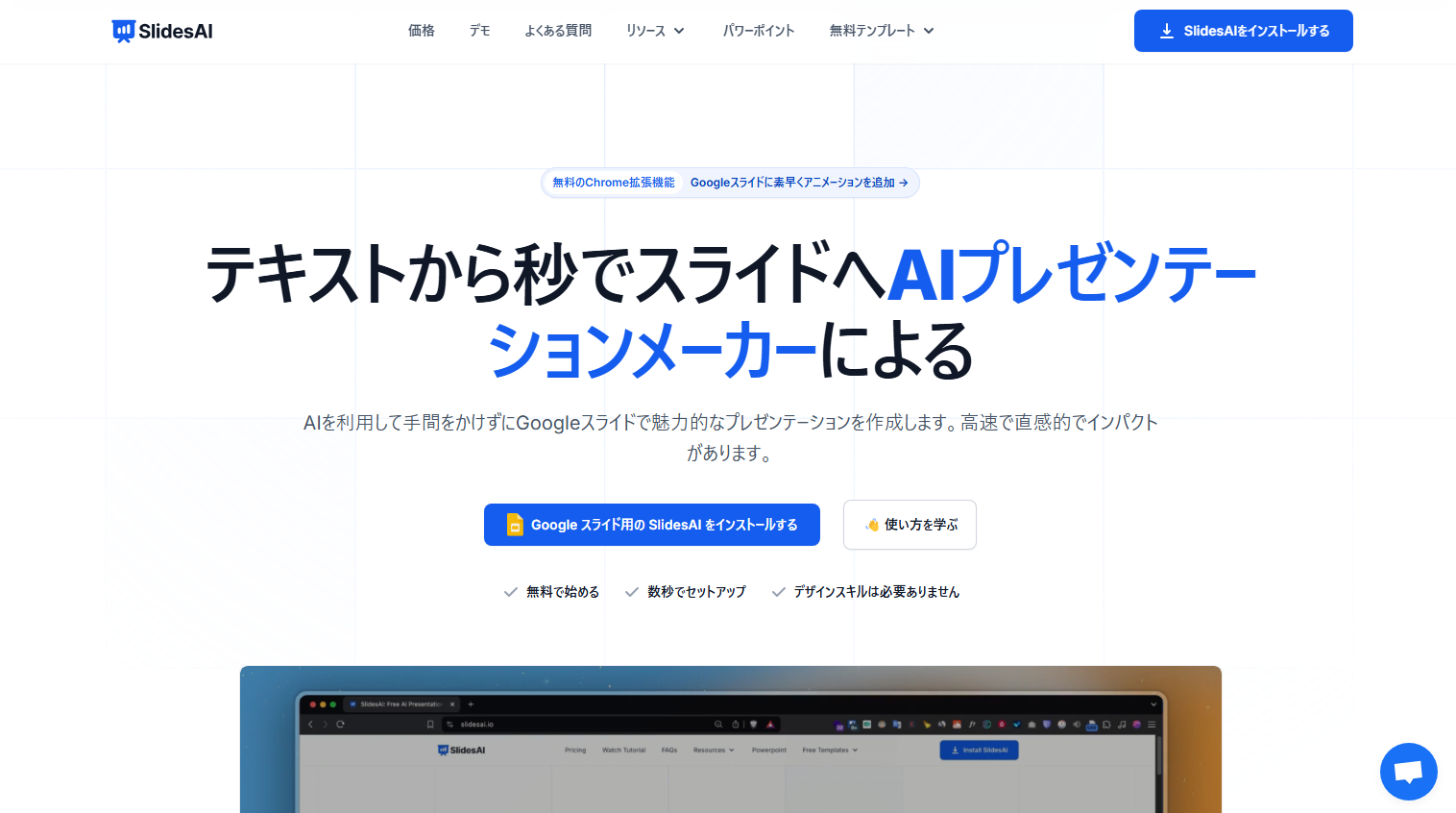Open the 価格 pricing menu item
Screen dimensions: 1456x813
point(422,31)
